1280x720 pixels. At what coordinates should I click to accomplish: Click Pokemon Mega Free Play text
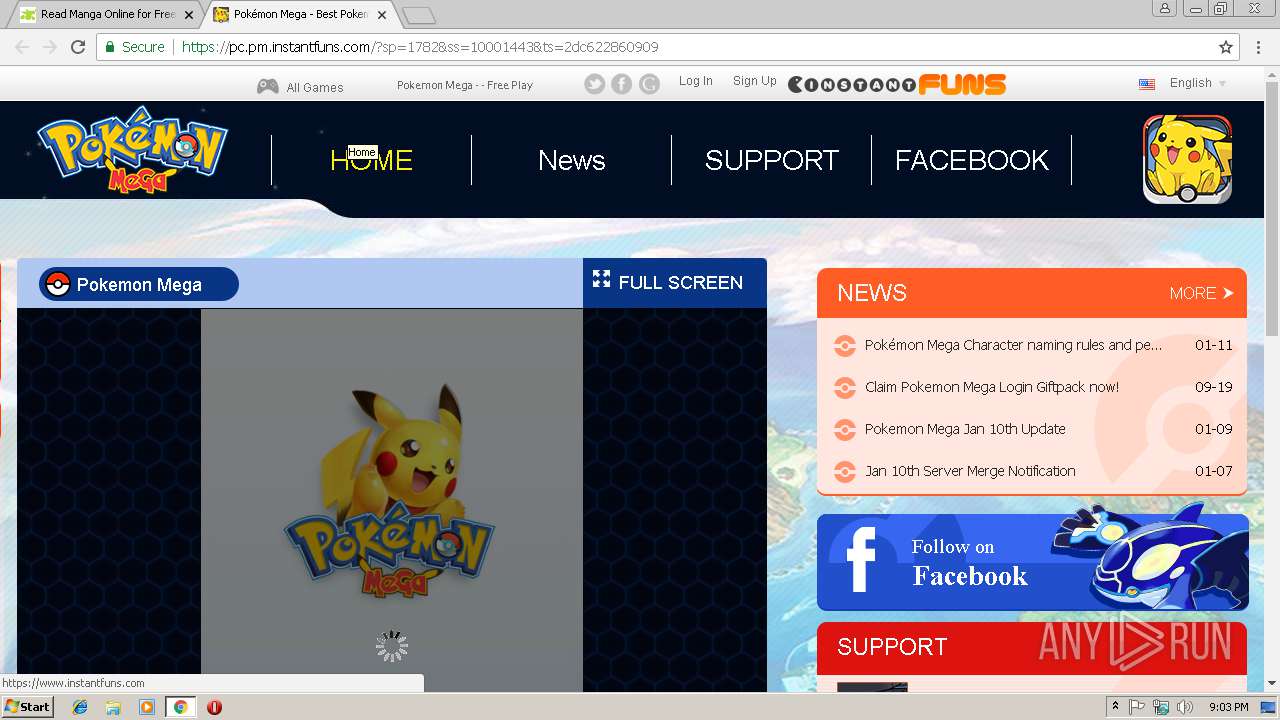[x=465, y=85]
